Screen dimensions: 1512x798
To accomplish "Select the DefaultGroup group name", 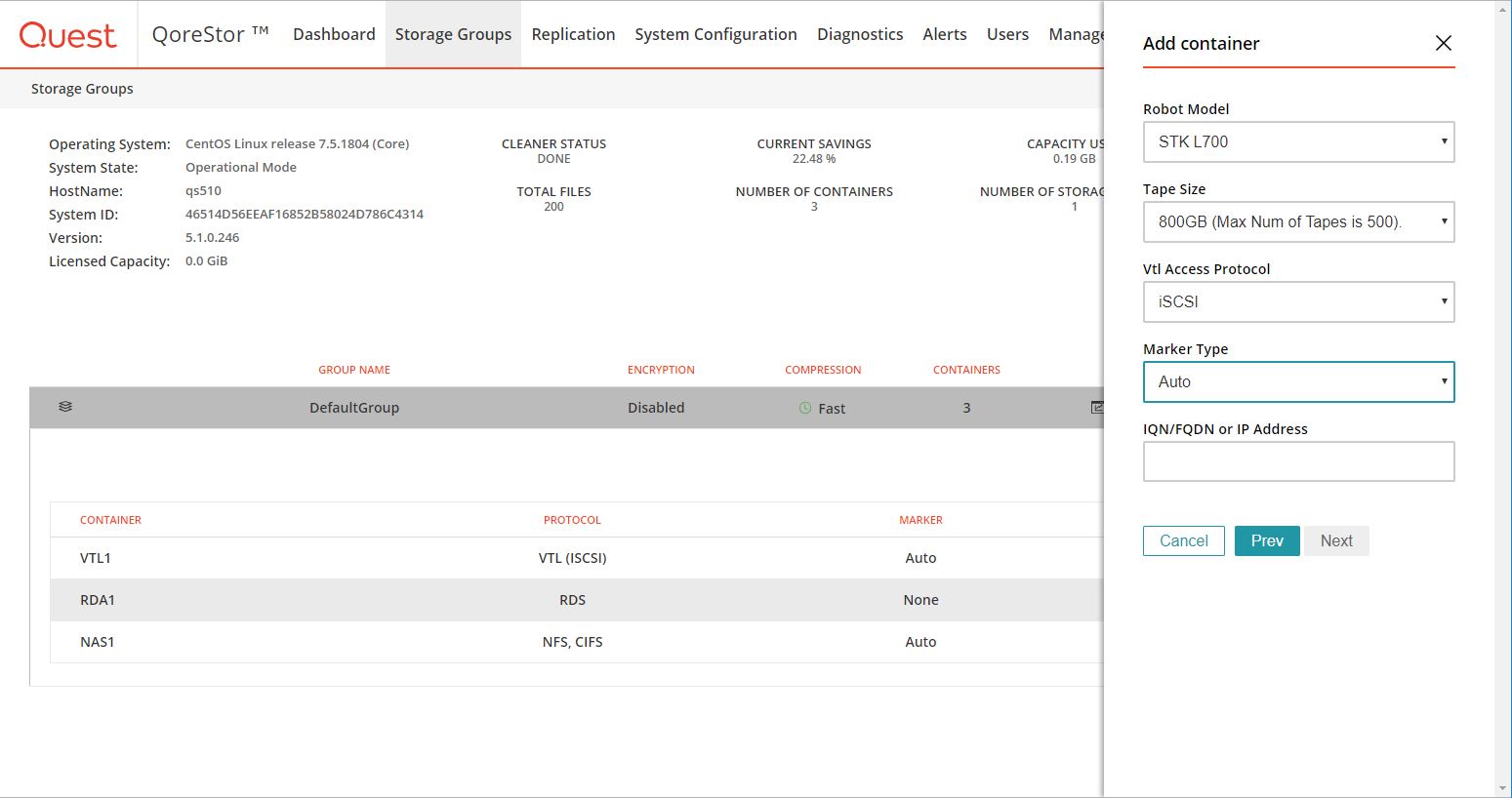I will pos(354,408).
